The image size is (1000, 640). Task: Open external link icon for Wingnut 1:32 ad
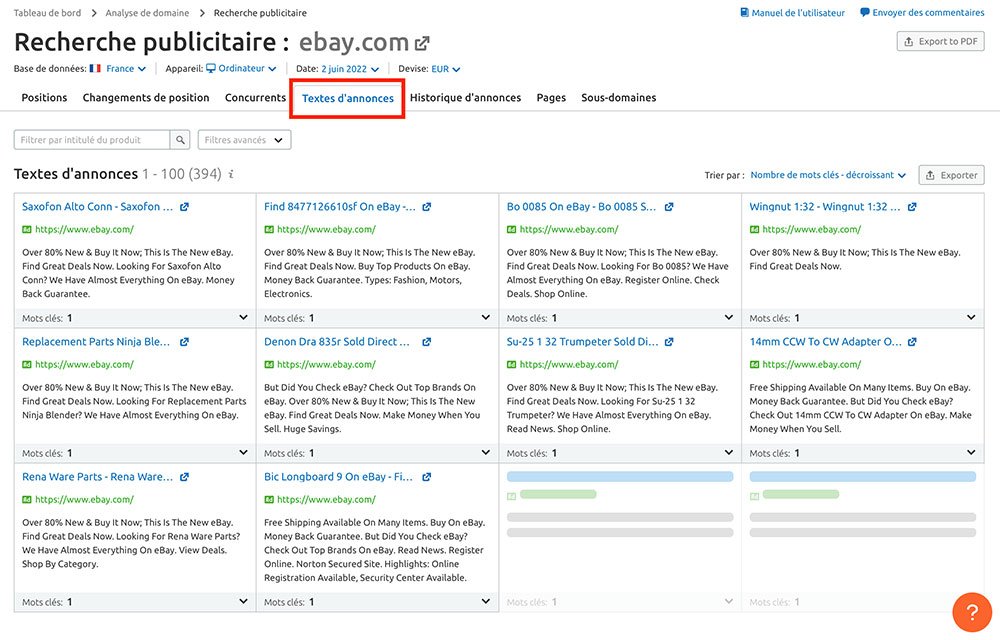click(912, 207)
